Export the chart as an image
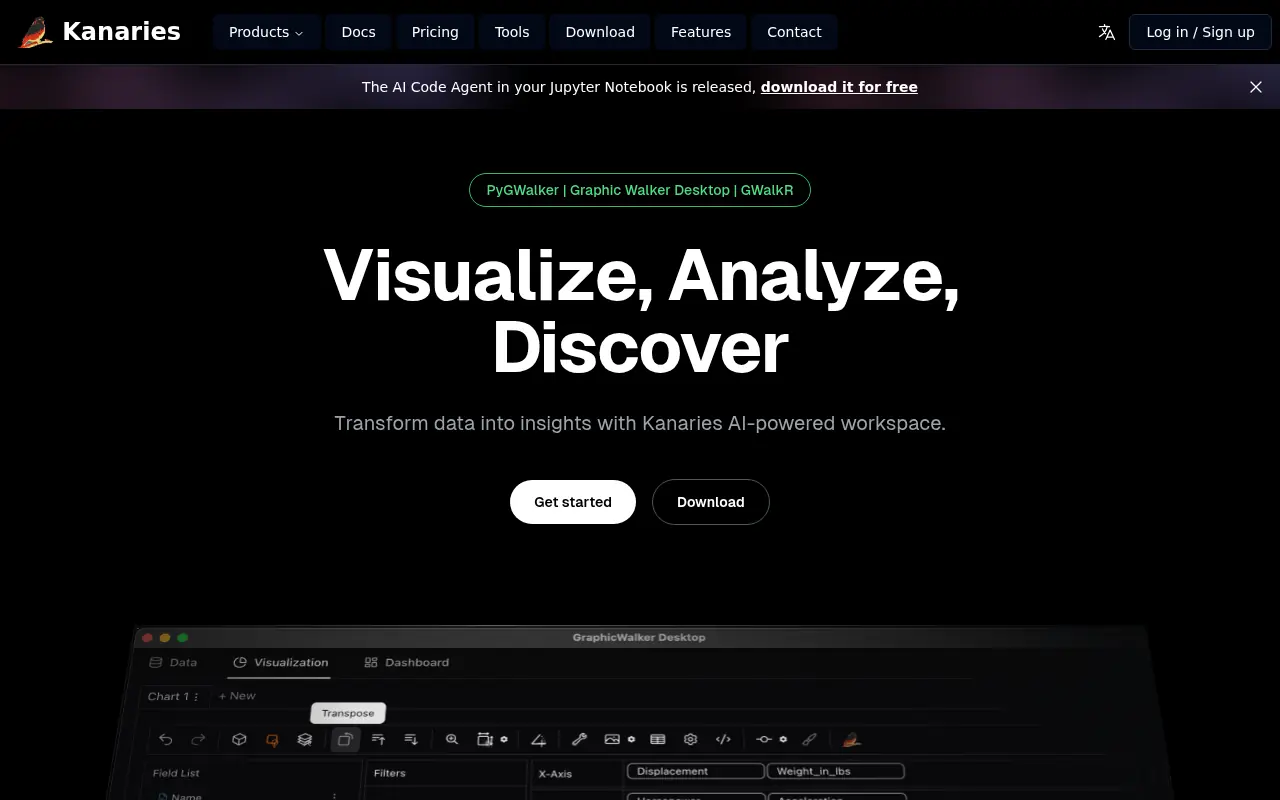The height and width of the screenshot is (800, 1280). 613,739
